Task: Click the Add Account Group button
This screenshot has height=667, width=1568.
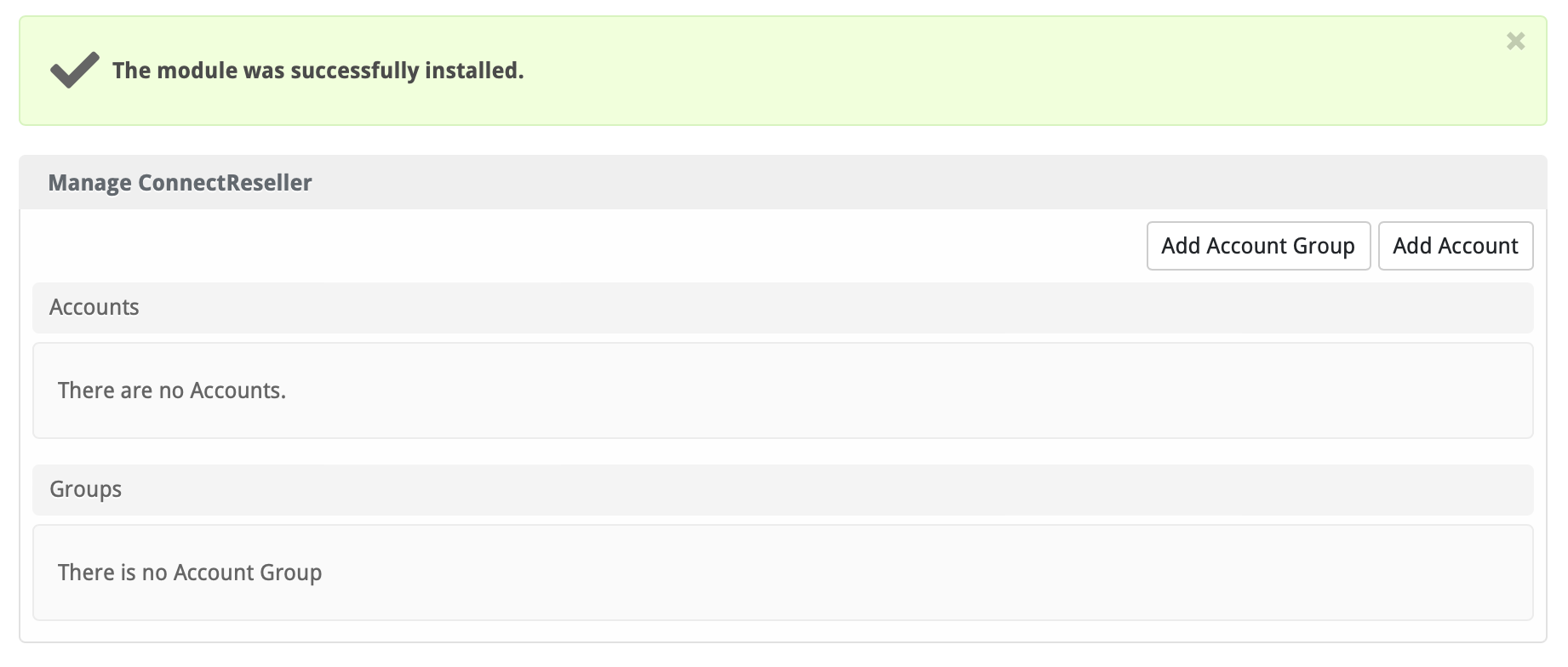Action: tap(1257, 246)
